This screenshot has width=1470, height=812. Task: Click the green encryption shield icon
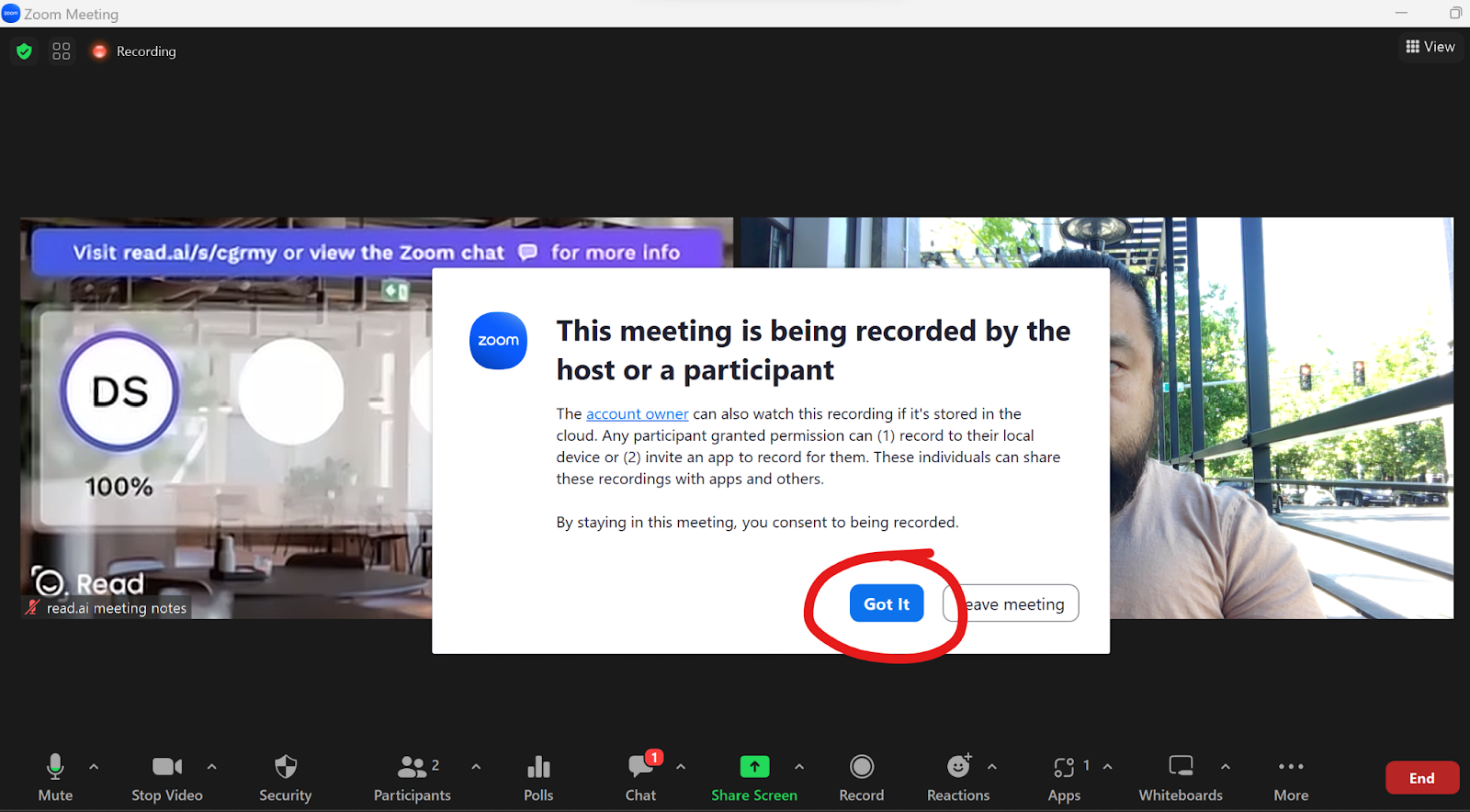tap(25, 51)
